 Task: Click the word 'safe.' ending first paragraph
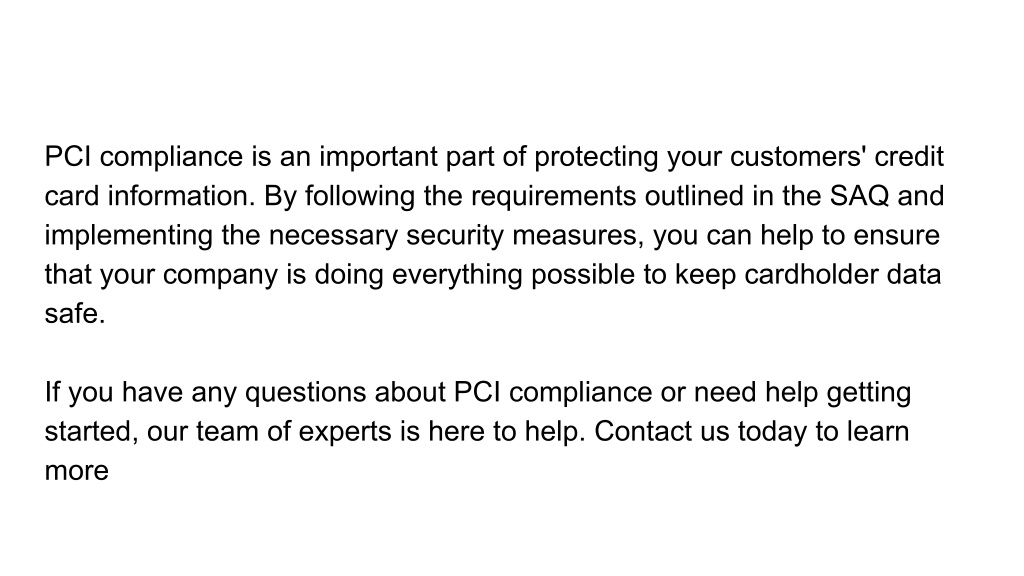pyautogui.click(x=75, y=313)
